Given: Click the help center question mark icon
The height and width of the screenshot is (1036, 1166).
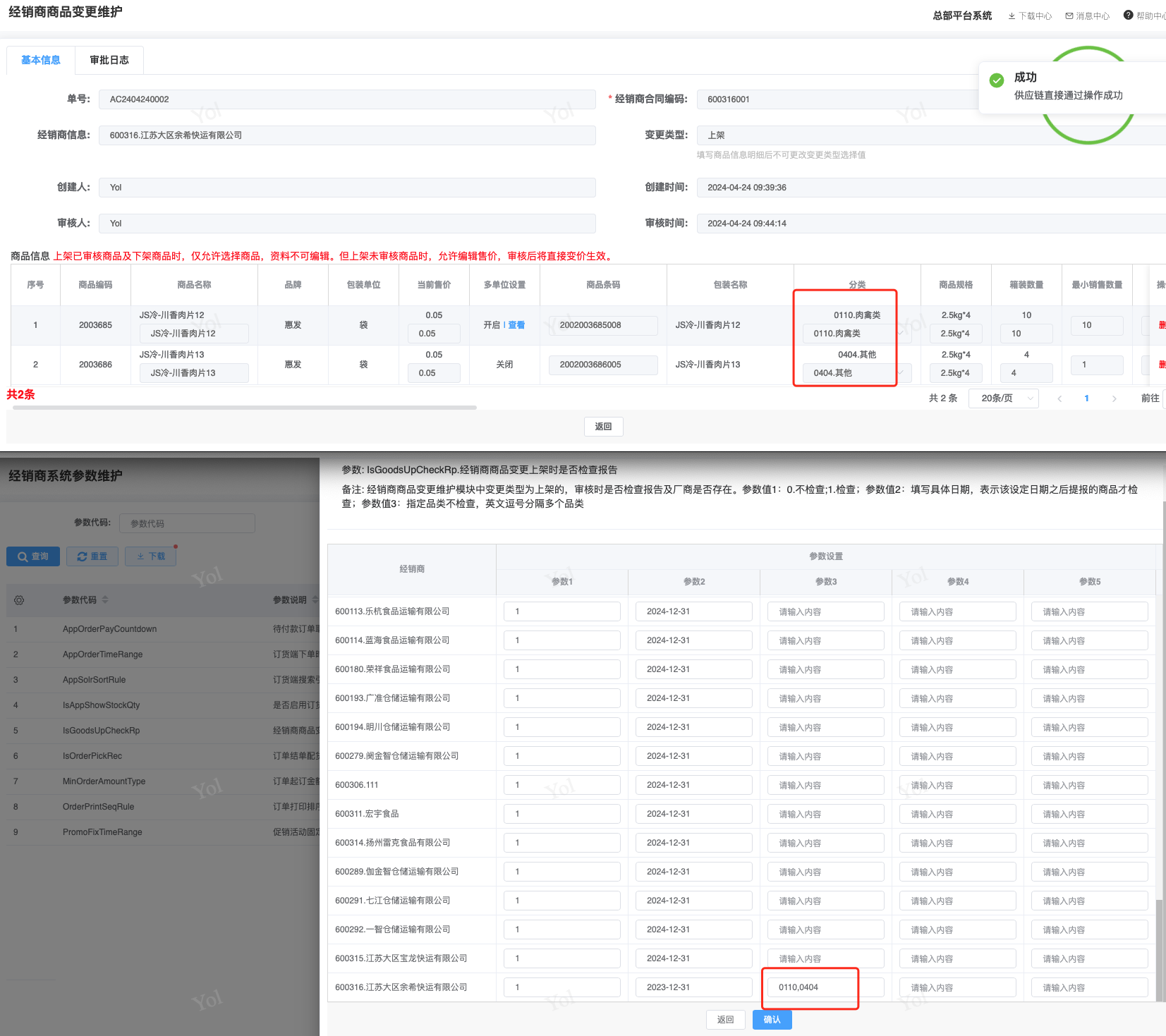Looking at the screenshot, I should point(1128,15).
